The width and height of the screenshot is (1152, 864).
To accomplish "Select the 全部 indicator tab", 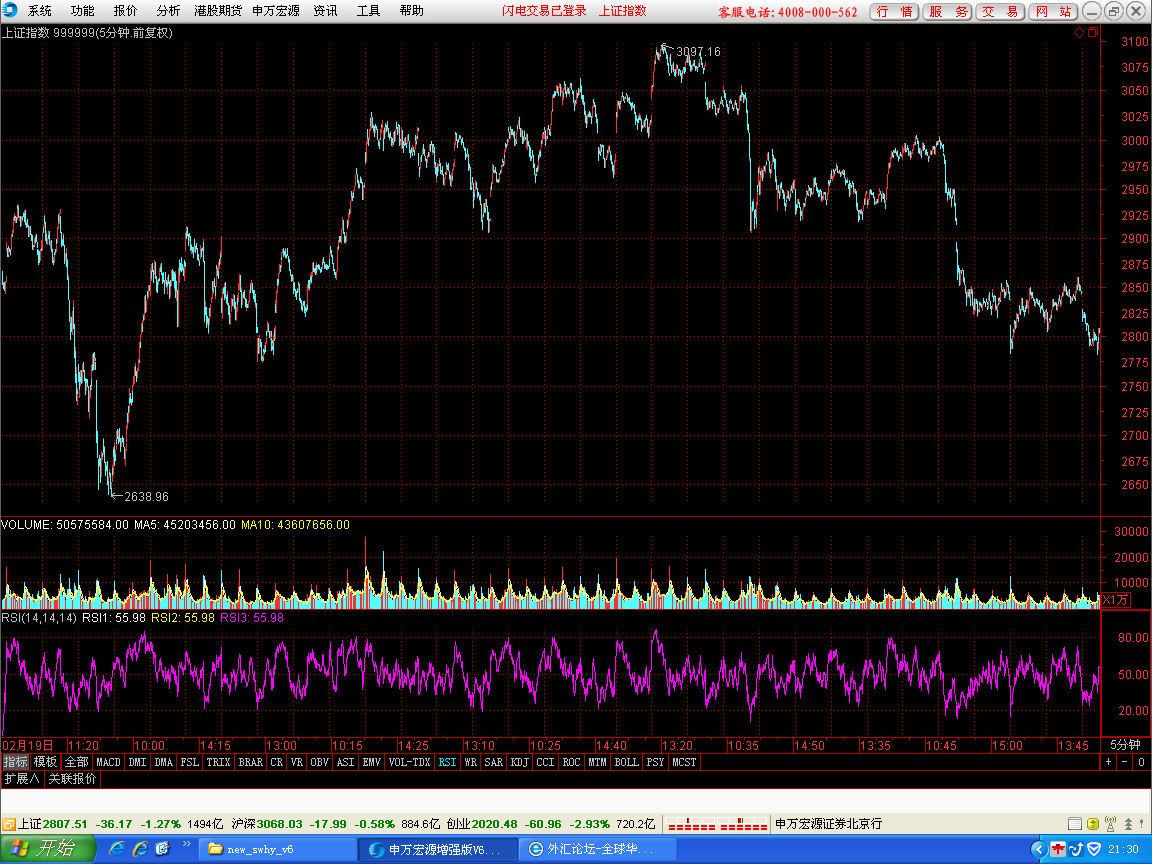I will tap(76, 762).
